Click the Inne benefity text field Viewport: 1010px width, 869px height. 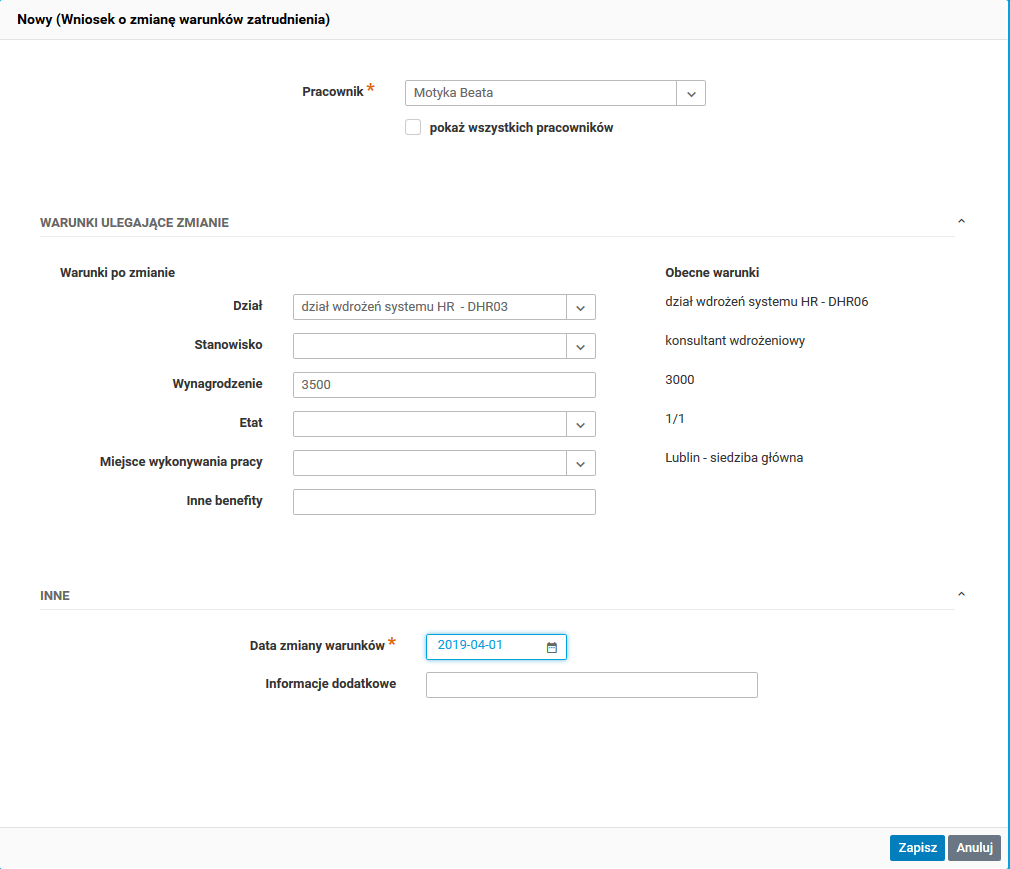[444, 502]
